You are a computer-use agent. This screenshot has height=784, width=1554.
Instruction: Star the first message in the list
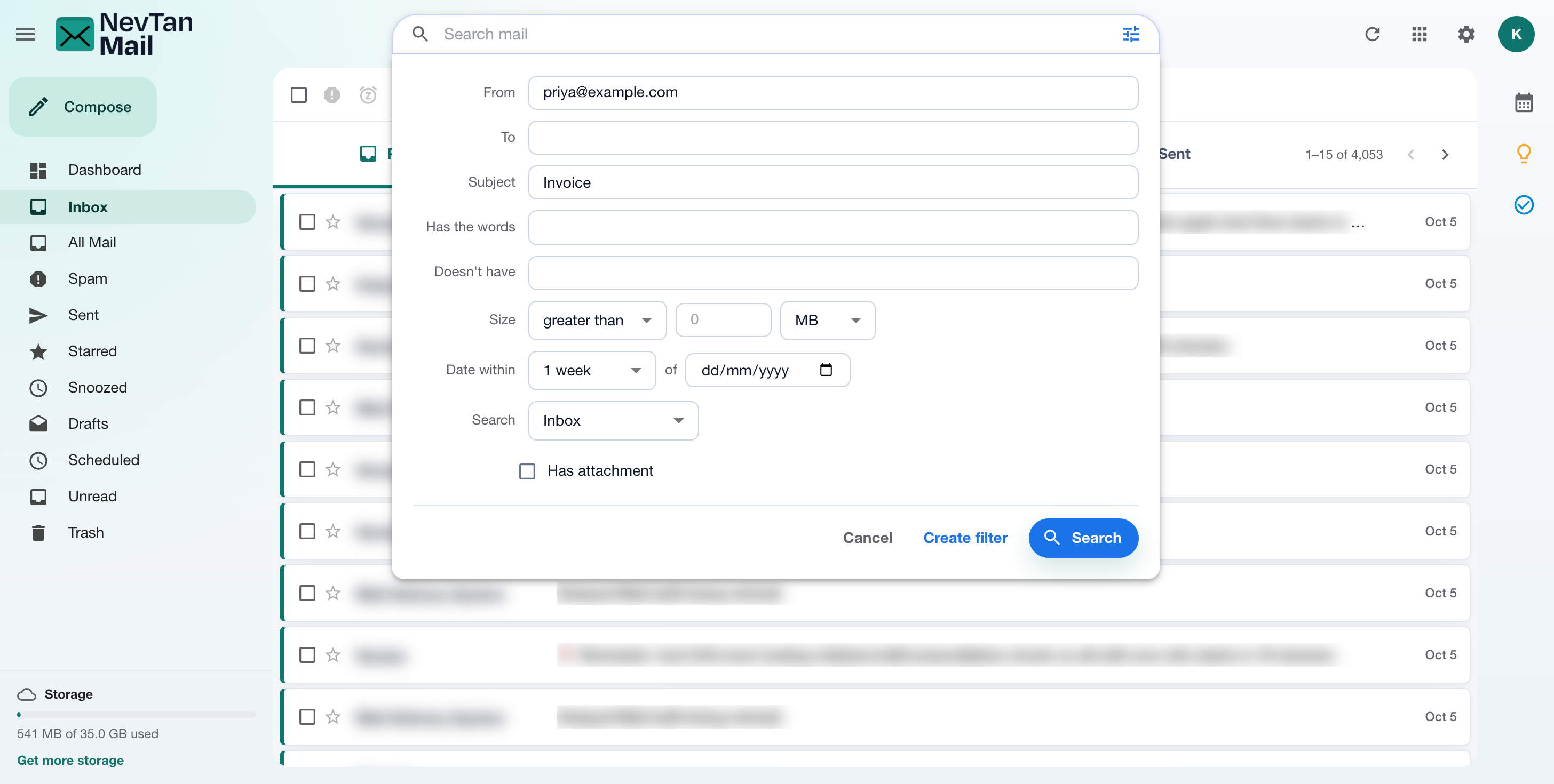coord(333,222)
